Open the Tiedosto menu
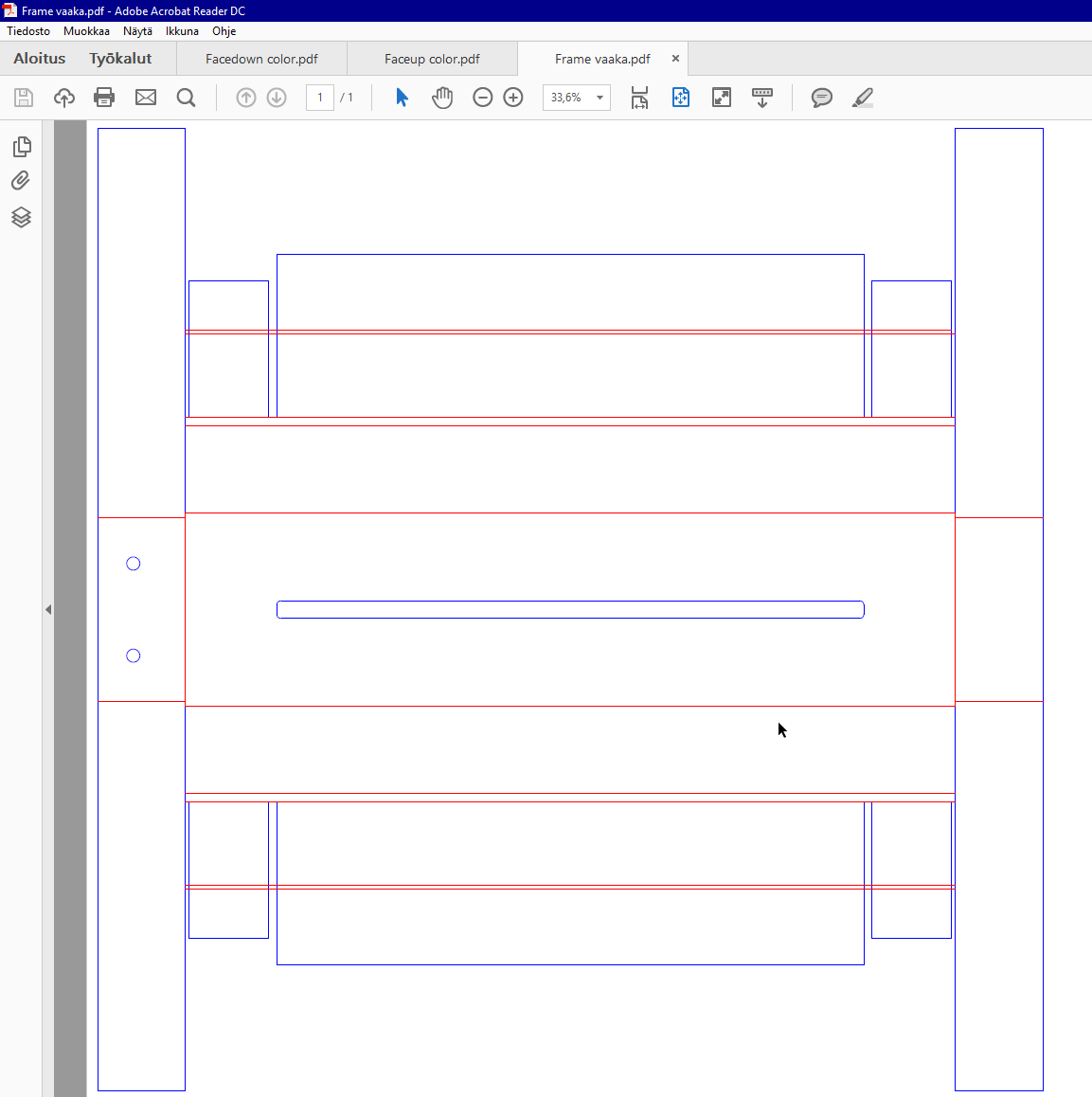The height and width of the screenshot is (1097, 1092). (x=28, y=30)
